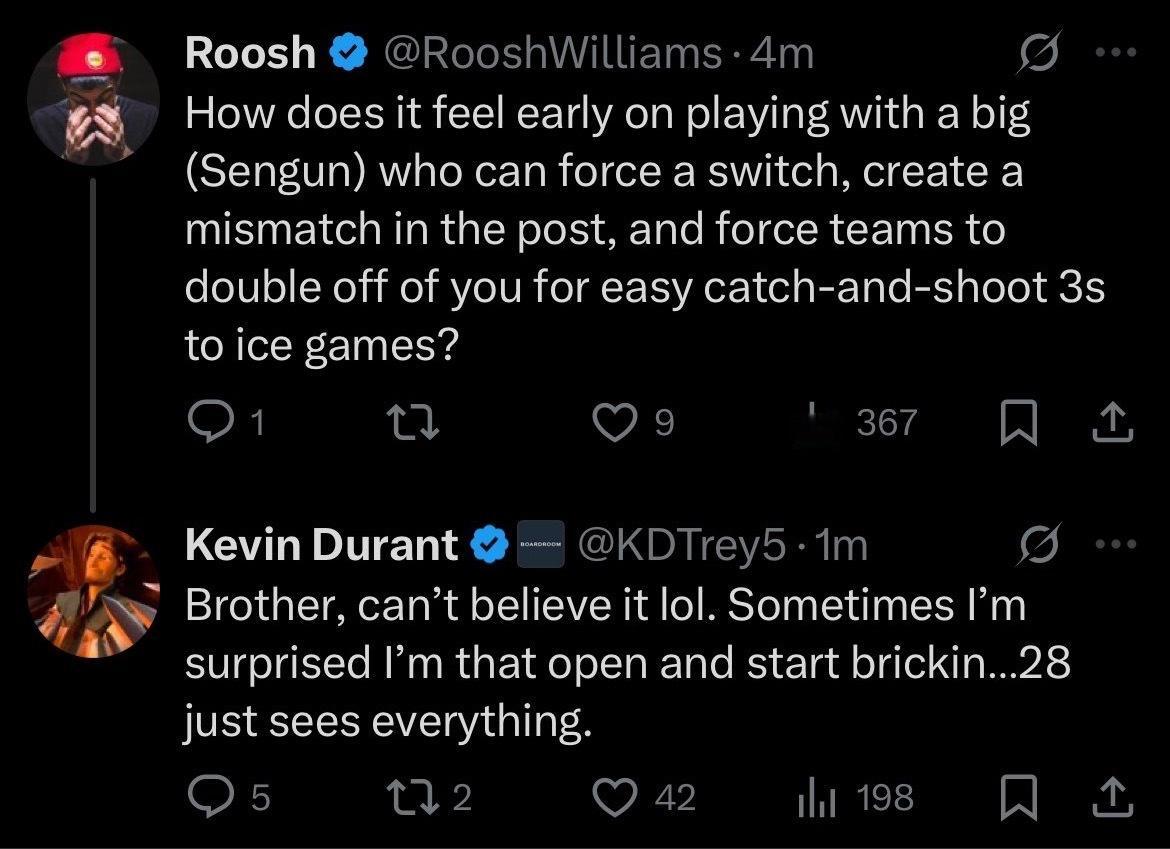1170x849 pixels.
Task: Open Kevin Durant's profile picture
Action: point(95,590)
